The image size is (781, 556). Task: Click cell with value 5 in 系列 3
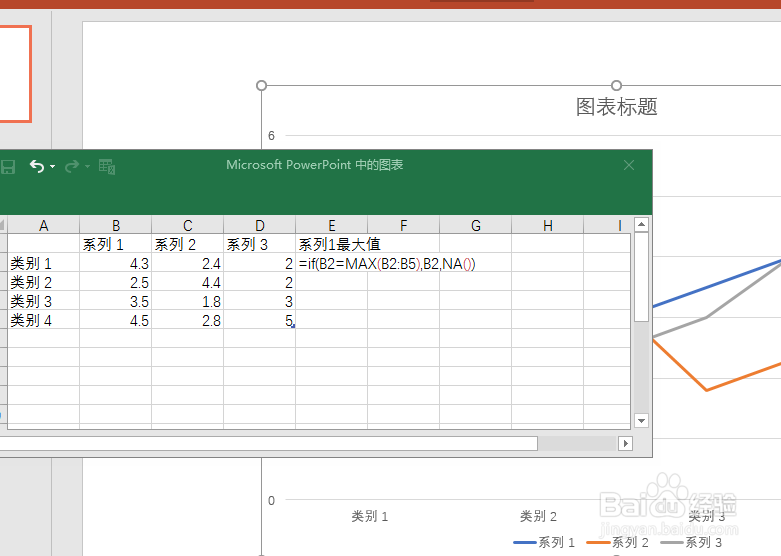[260, 320]
